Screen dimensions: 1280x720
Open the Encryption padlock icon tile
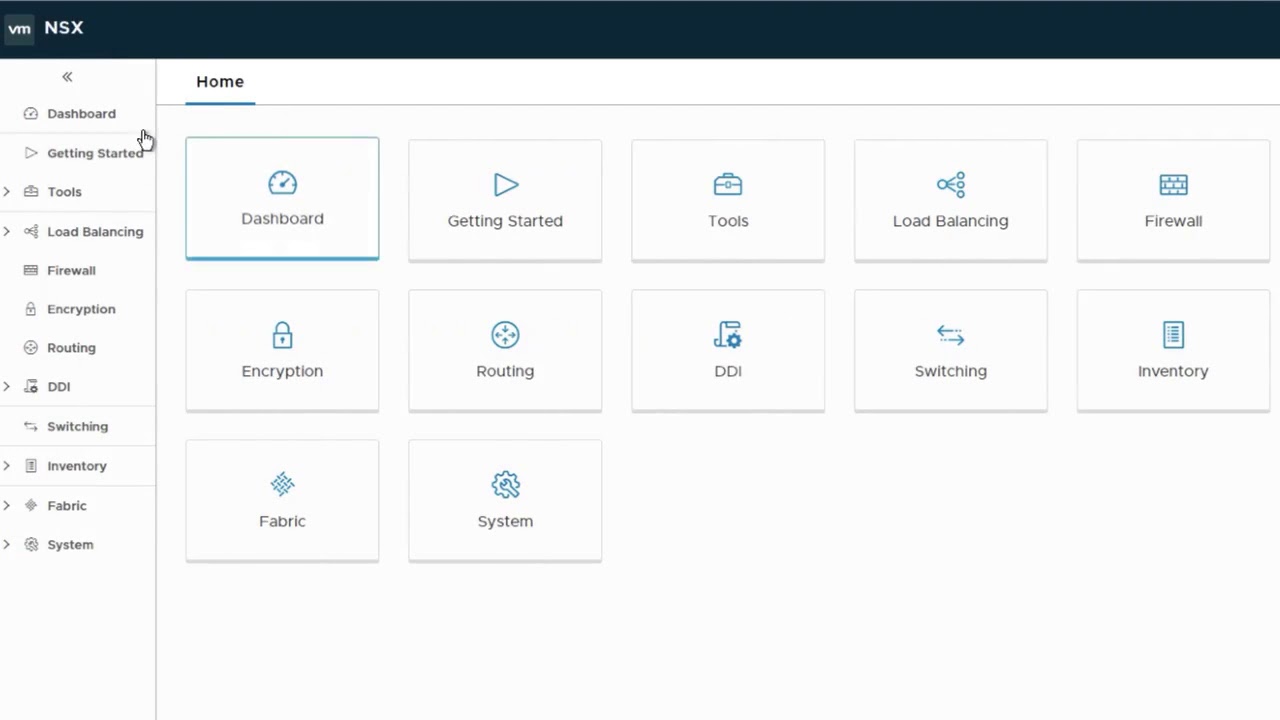click(282, 335)
